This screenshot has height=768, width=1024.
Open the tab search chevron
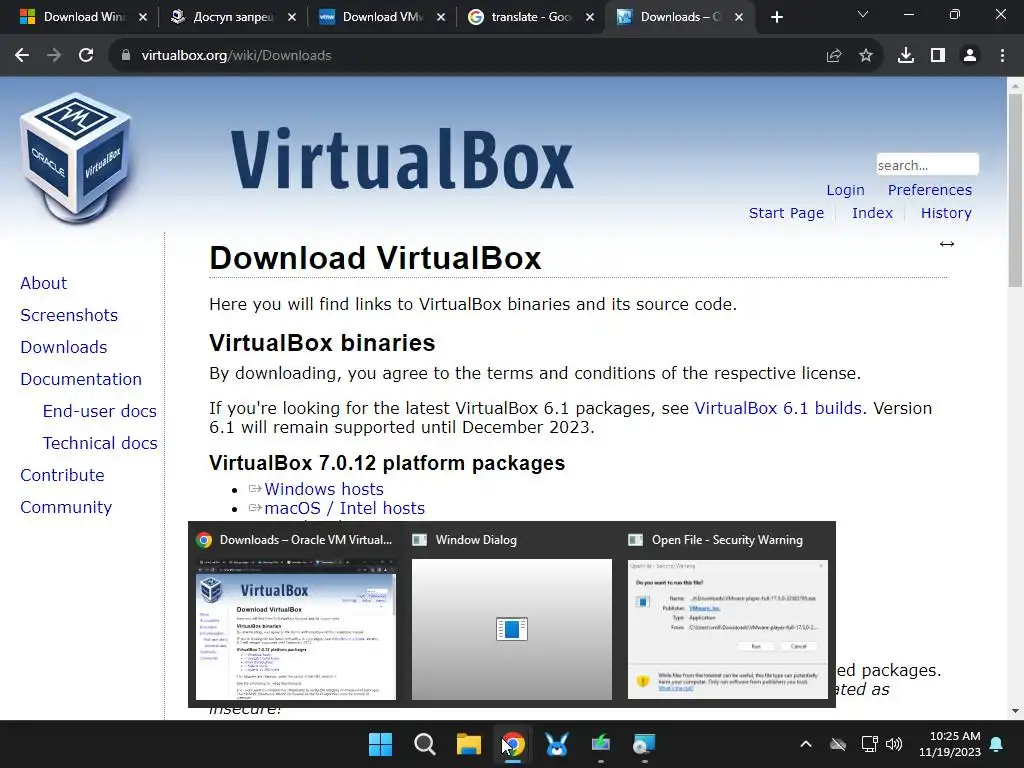[863, 14]
